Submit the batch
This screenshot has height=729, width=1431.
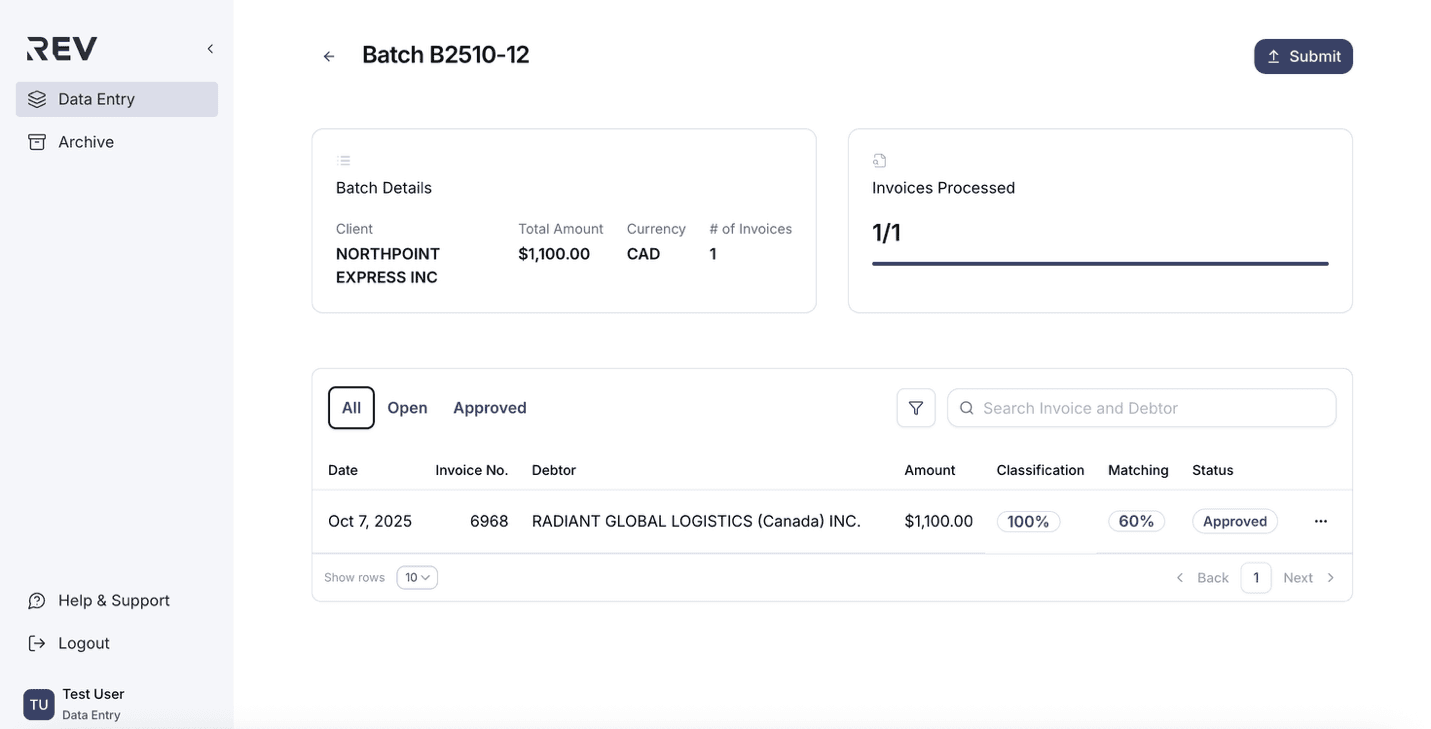pyautogui.click(x=1302, y=57)
